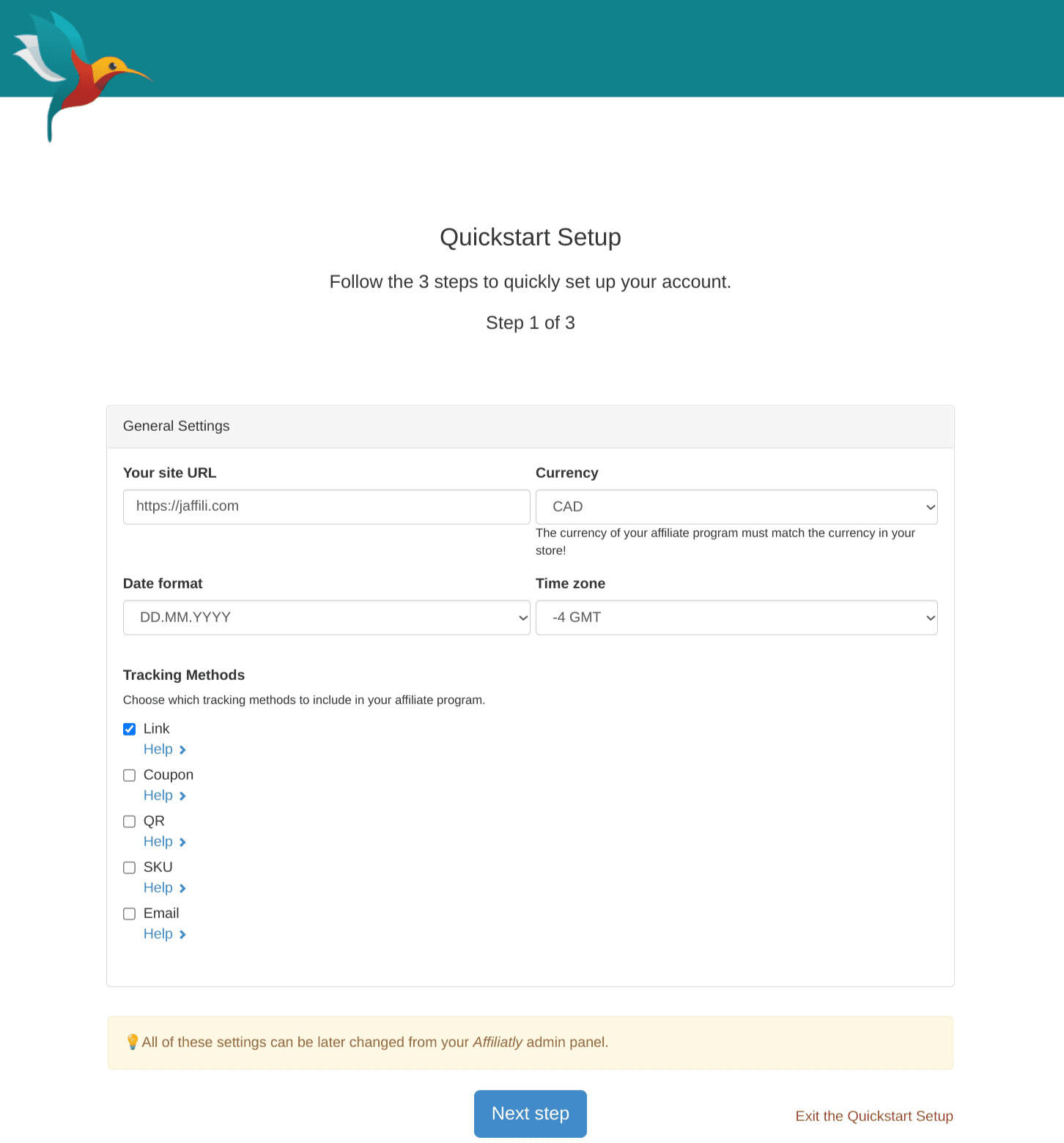Expand the Date format dropdown
This screenshot has width=1064, height=1143.
(x=326, y=618)
